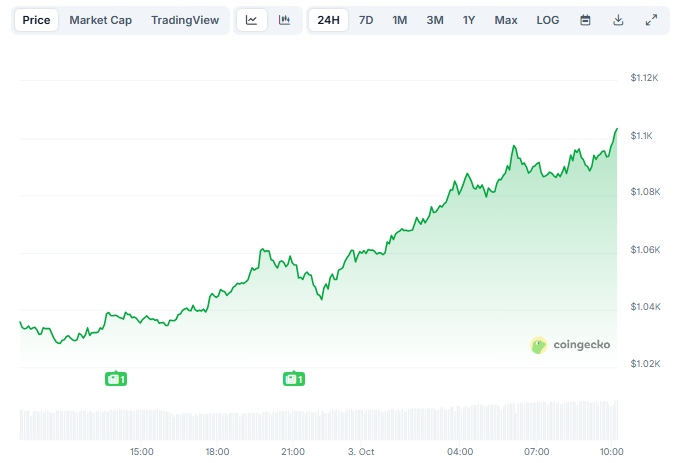Image resolution: width=678 pixels, height=463 pixels.
Task: Show the 1Y price range
Action: point(469,20)
